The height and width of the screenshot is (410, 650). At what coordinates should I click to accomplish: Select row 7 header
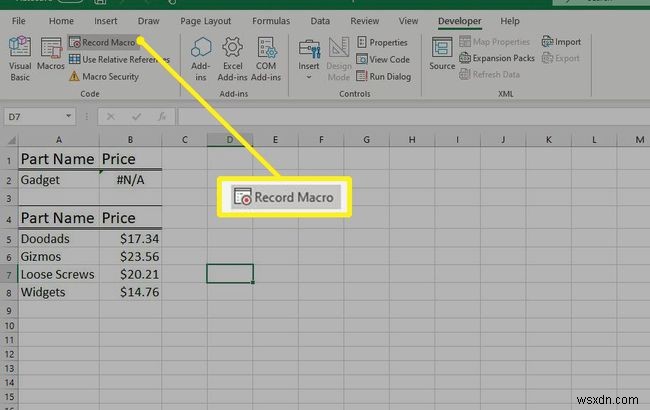pos(9,274)
